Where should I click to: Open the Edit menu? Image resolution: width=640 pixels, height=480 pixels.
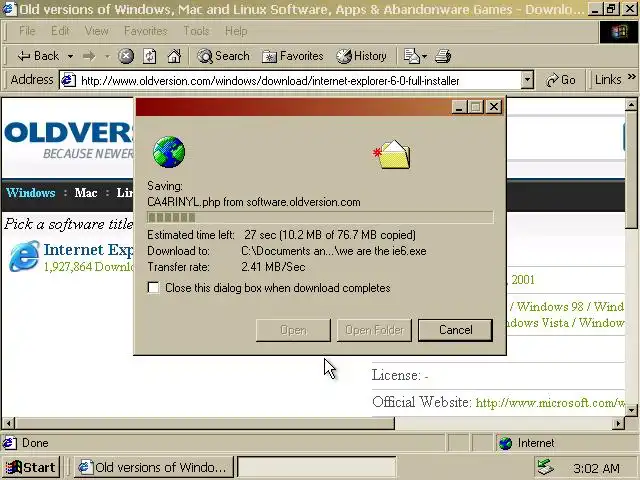pyautogui.click(x=60, y=31)
